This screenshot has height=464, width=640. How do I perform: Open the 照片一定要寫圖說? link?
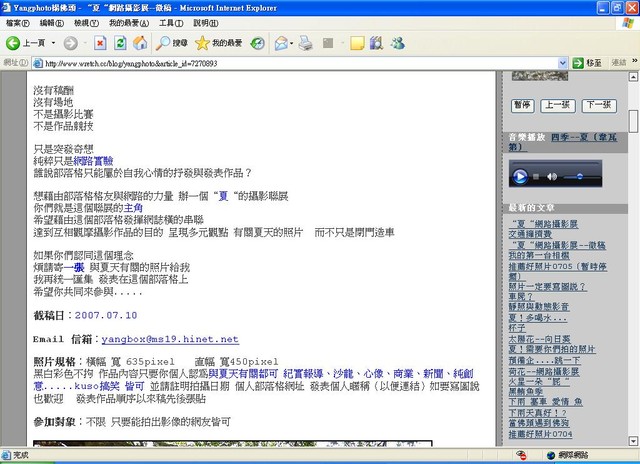click(547, 286)
